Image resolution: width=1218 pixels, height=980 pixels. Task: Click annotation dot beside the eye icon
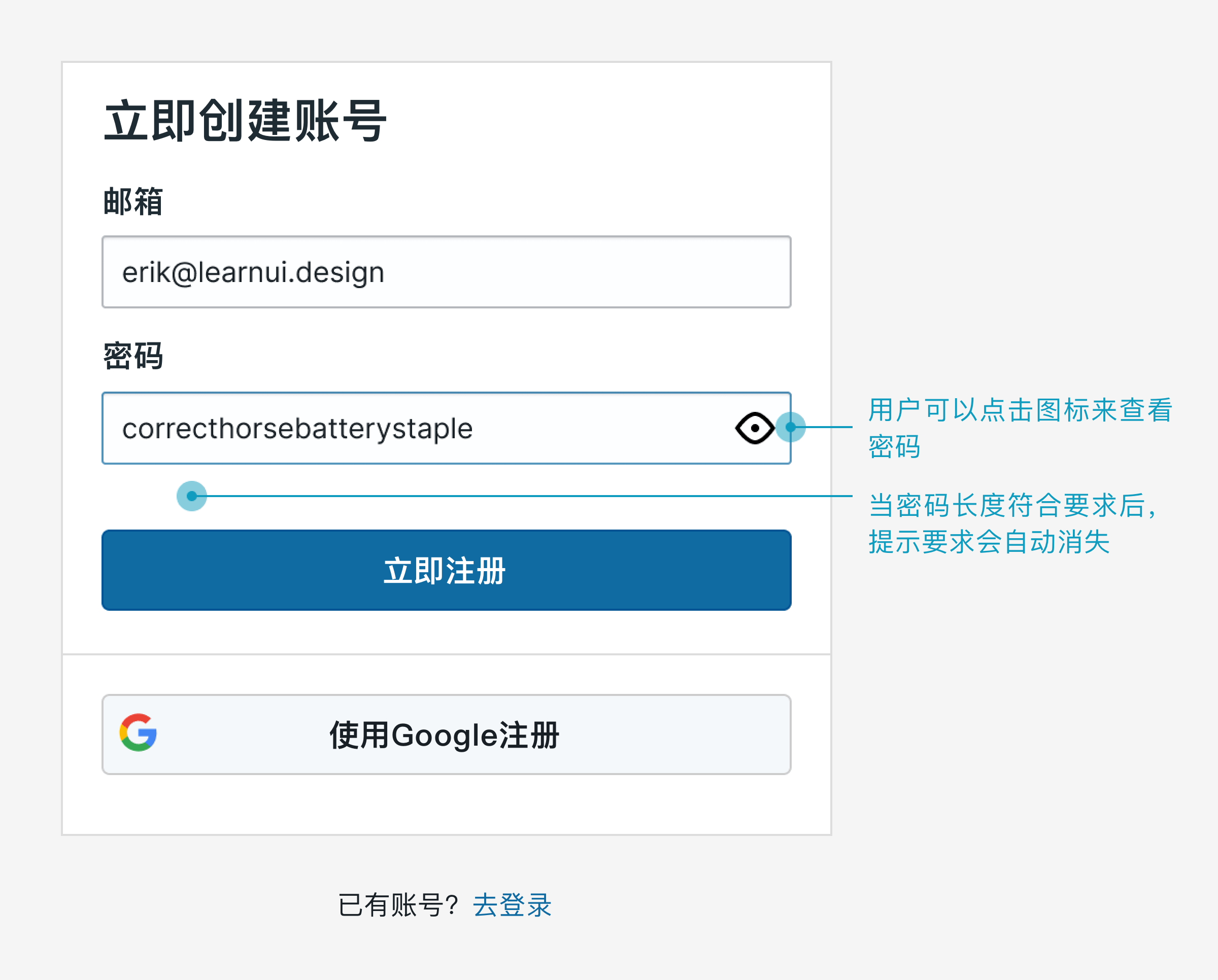[790, 427]
